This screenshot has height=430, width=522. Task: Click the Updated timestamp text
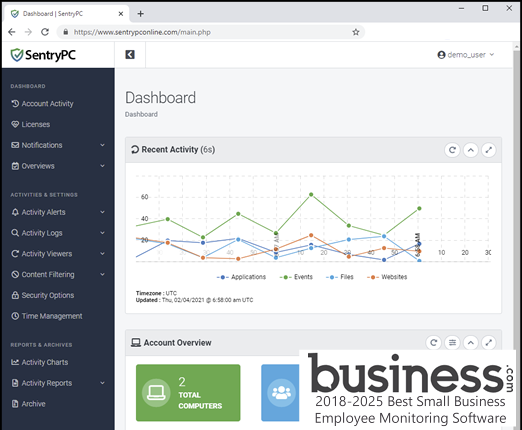coord(194,300)
